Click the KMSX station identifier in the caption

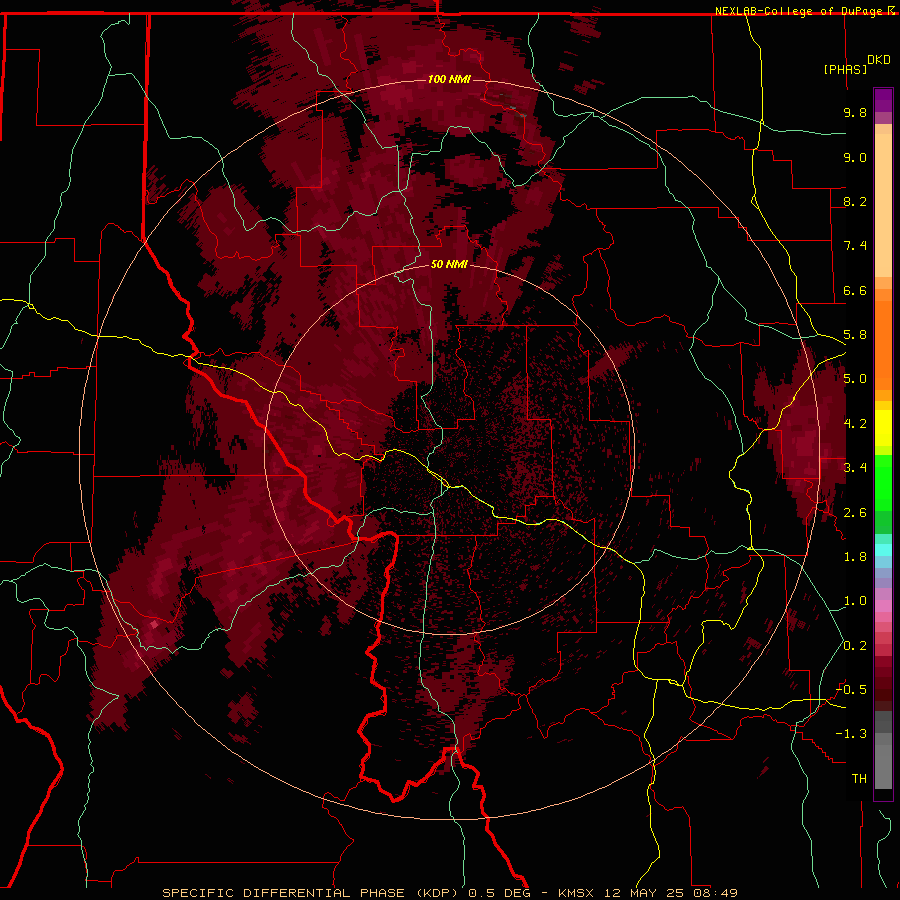point(578,893)
